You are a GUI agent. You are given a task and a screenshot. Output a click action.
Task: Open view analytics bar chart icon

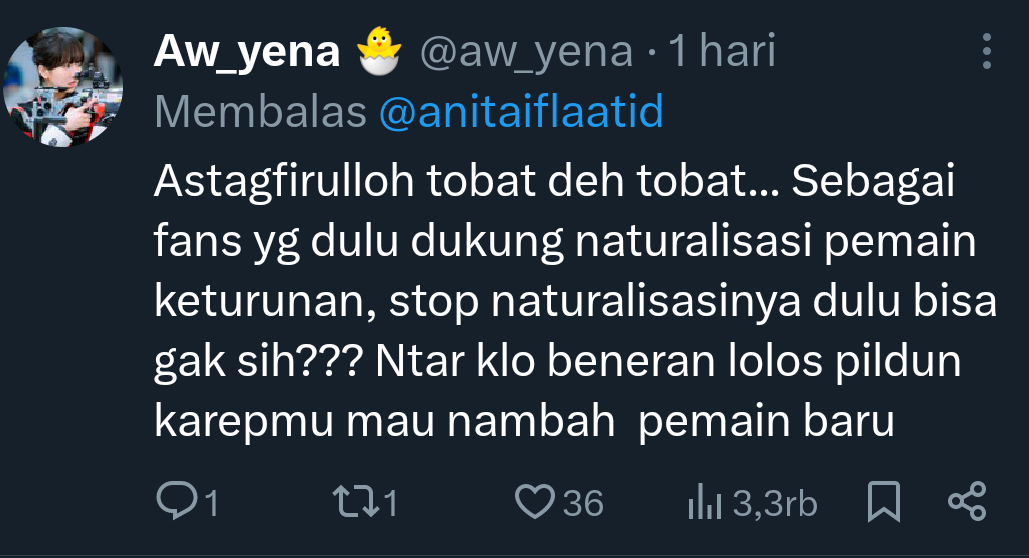pyautogui.click(x=705, y=502)
